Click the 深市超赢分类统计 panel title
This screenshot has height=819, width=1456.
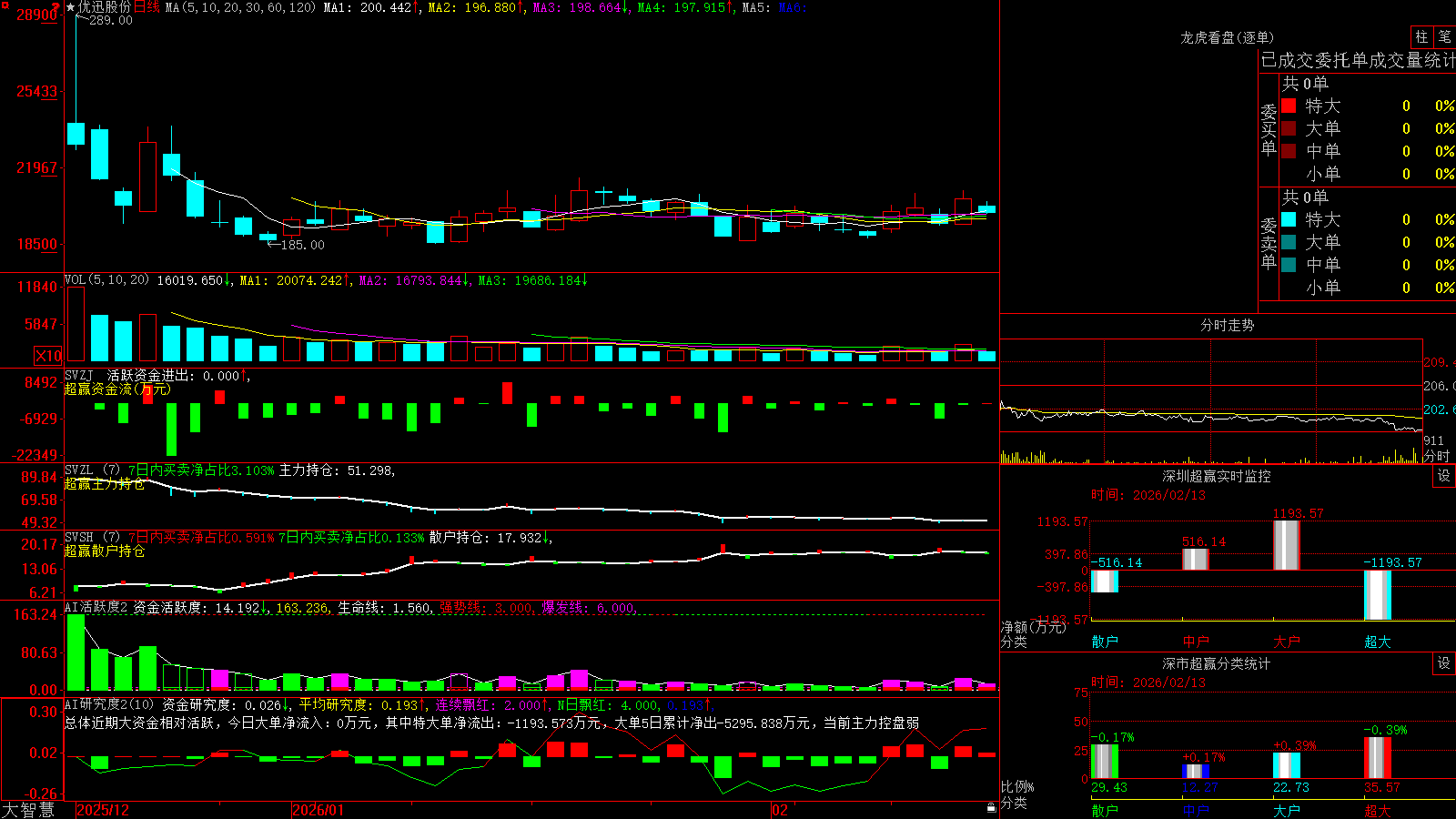(x=1217, y=663)
